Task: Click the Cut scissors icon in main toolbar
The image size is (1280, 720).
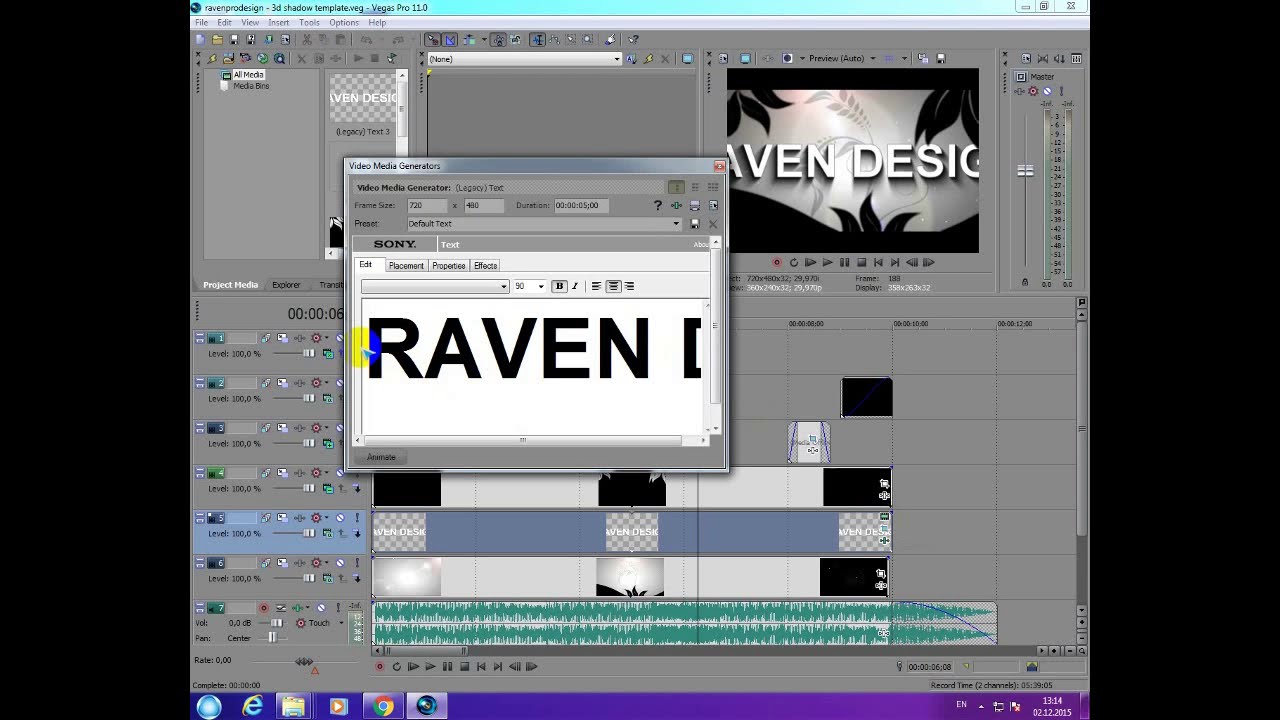Action: [x=307, y=39]
